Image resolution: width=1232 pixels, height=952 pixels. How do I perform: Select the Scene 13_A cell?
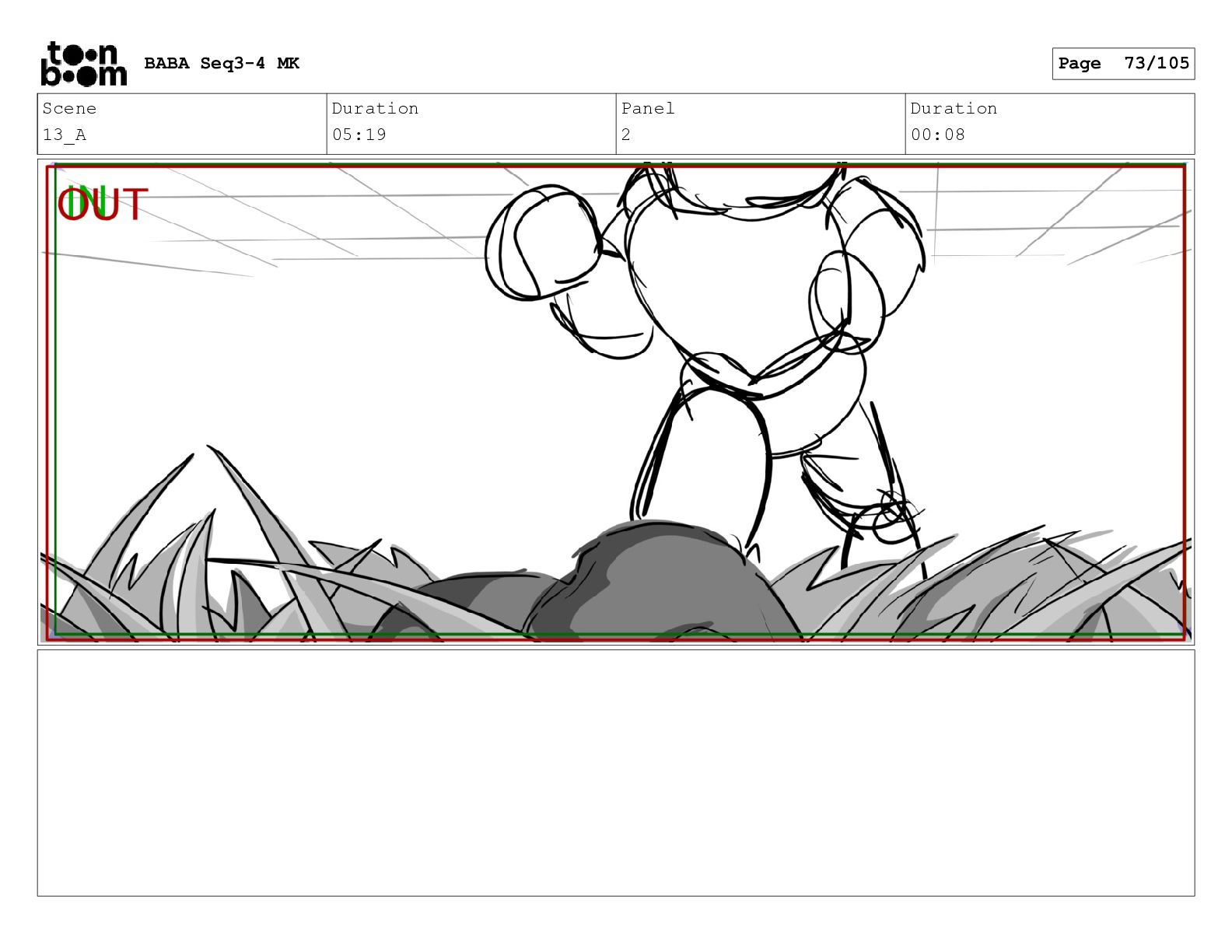[182, 124]
